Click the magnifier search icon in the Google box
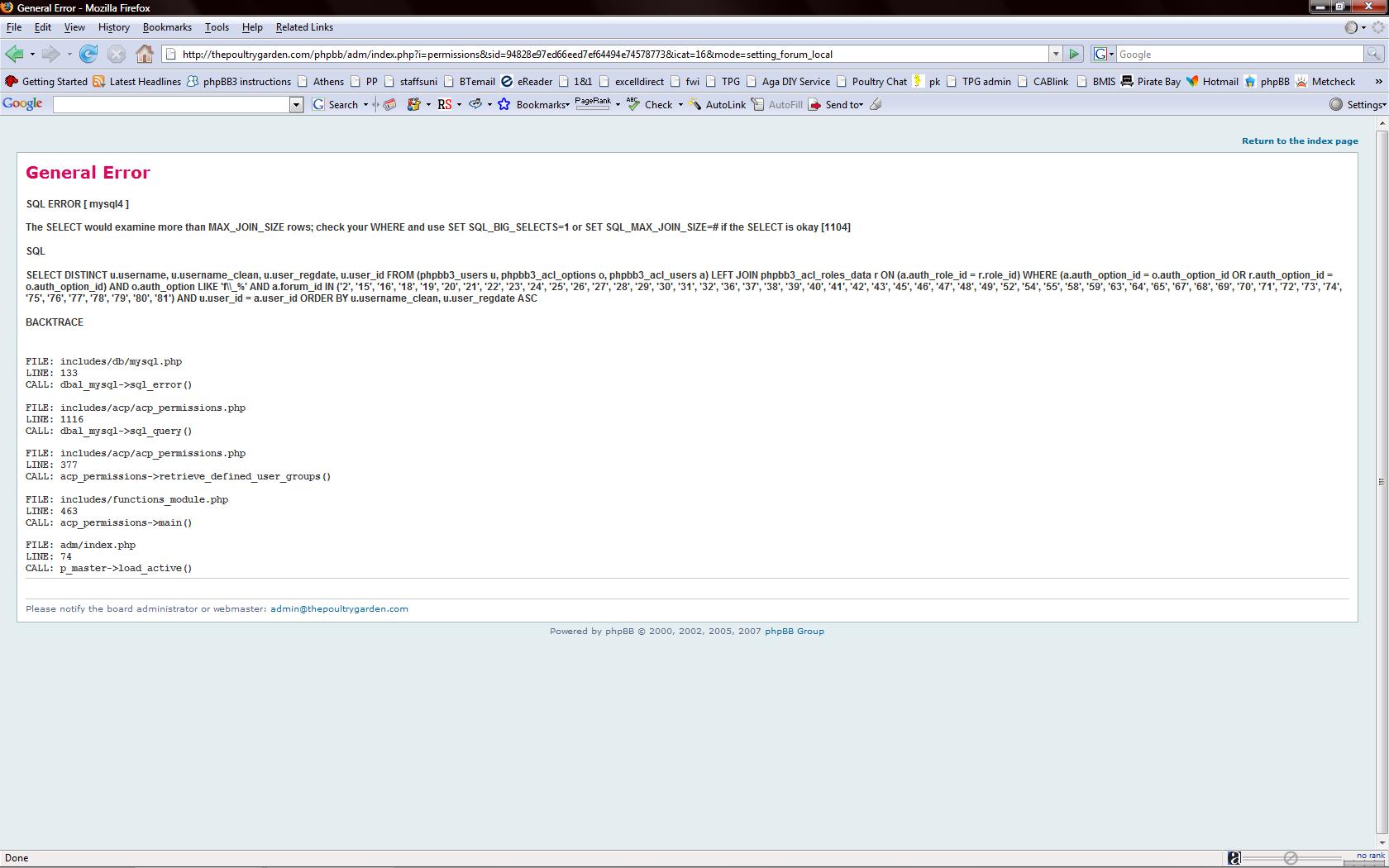 1373,55
